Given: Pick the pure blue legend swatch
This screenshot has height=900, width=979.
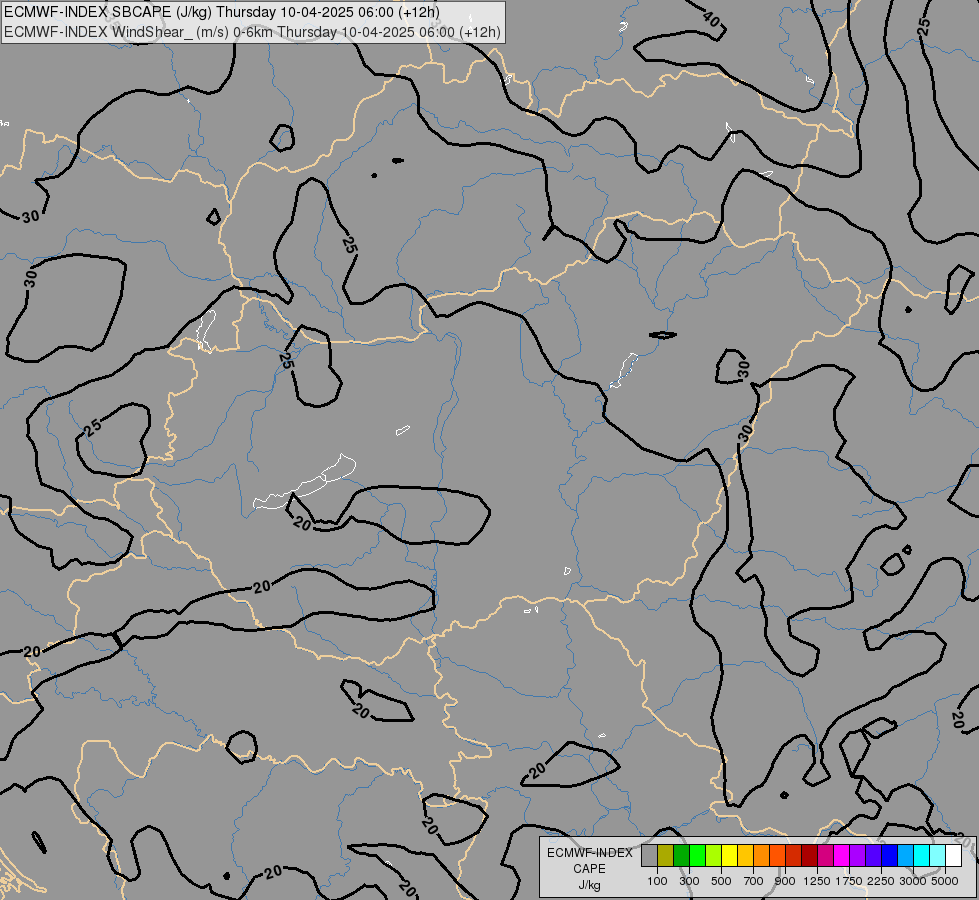Looking at the screenshot, I should [889, 856].
